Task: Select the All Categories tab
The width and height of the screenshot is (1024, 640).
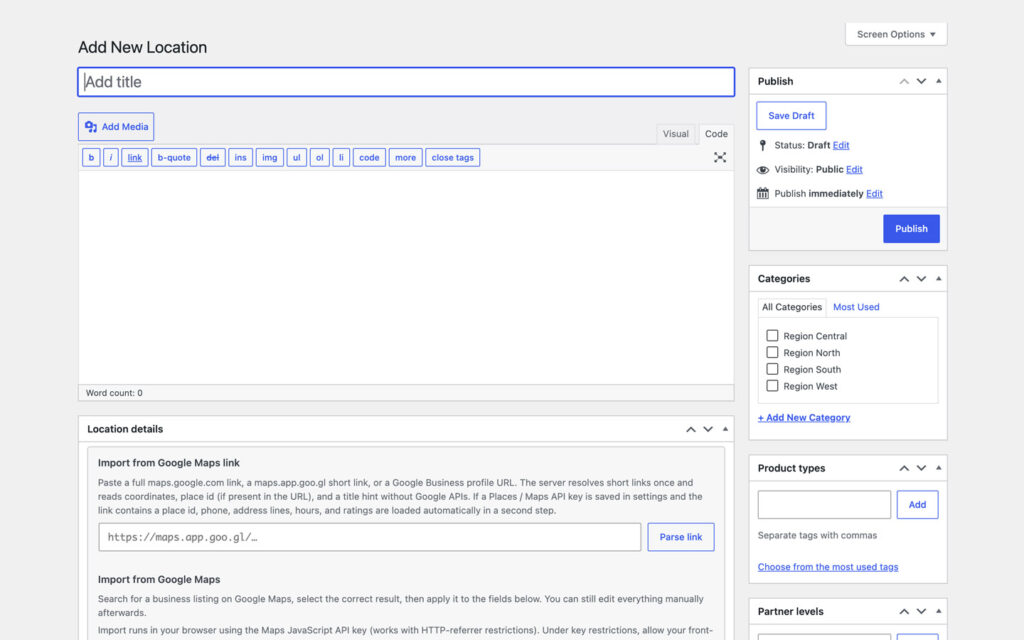Action: click(792, 307)
